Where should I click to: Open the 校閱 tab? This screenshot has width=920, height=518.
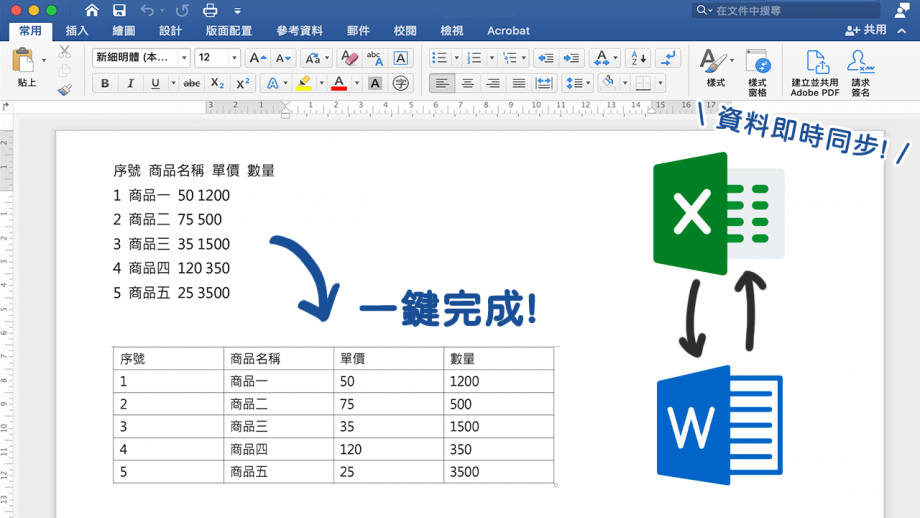[405, 31]
